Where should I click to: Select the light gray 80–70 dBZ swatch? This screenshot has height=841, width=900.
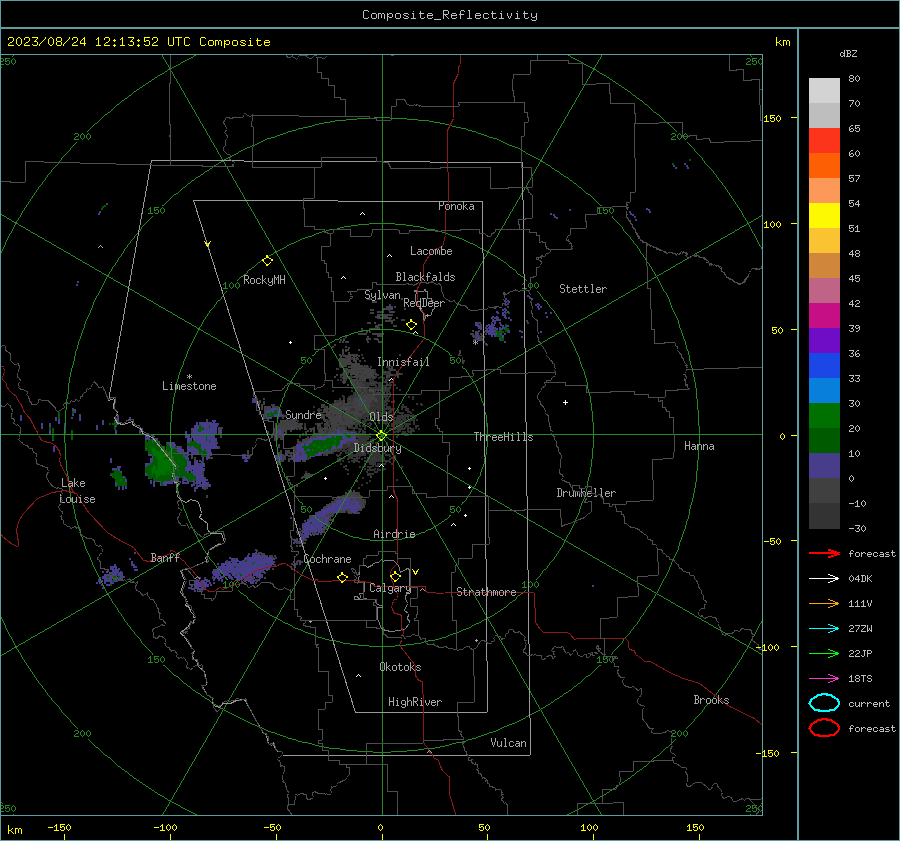824,90
